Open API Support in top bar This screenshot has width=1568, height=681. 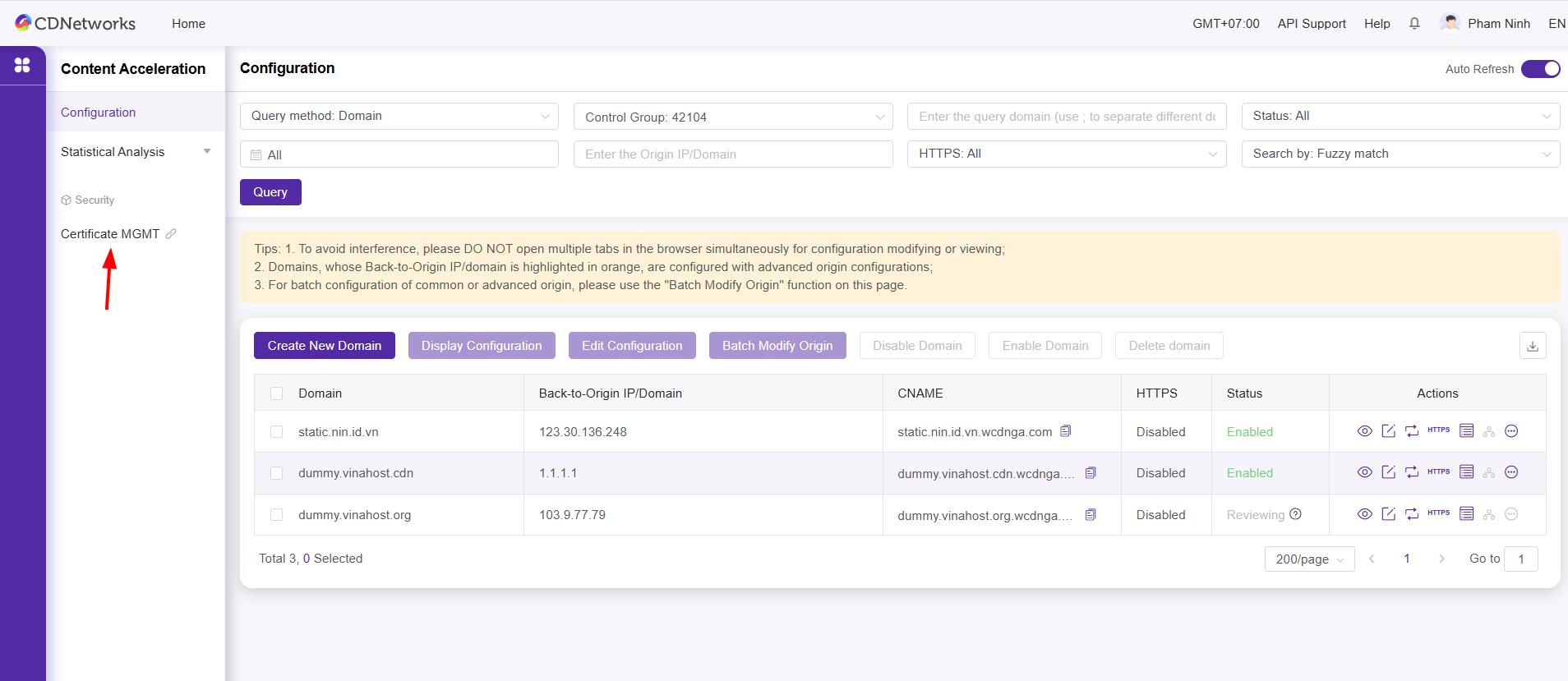[1312, 24]
